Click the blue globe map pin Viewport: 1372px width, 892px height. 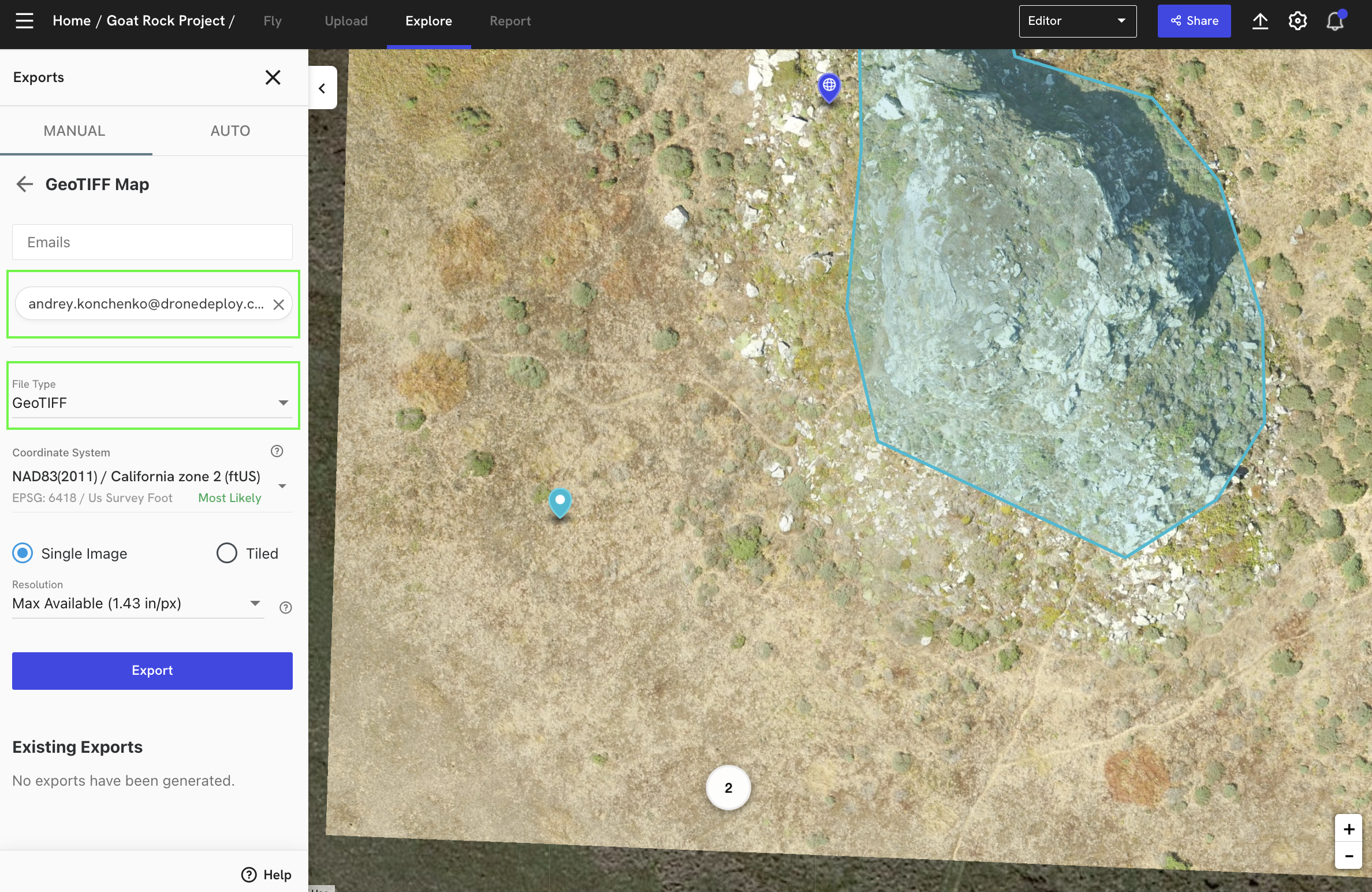click(x=829, y=86)
